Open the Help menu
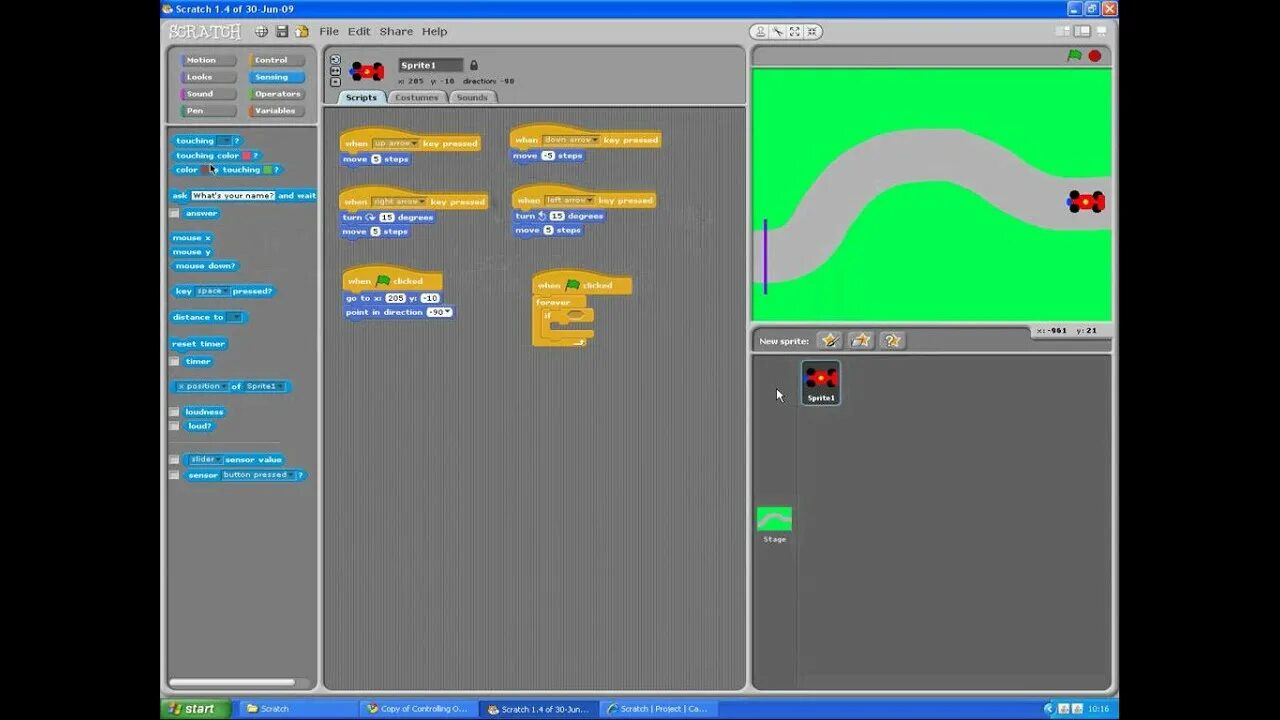Image resolution: width=1280 pixels, height=720 pixels. (435, 32)
